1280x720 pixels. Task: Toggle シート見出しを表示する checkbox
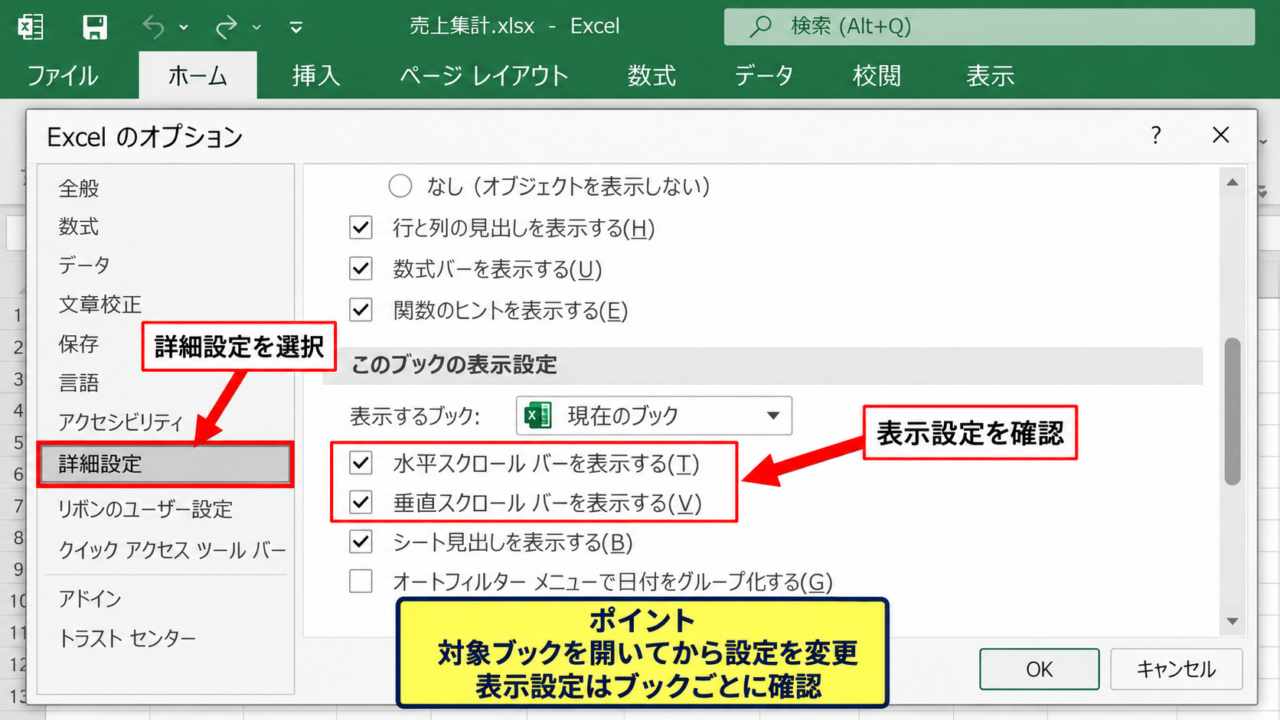pyautogui.click(x=361, y=543)
